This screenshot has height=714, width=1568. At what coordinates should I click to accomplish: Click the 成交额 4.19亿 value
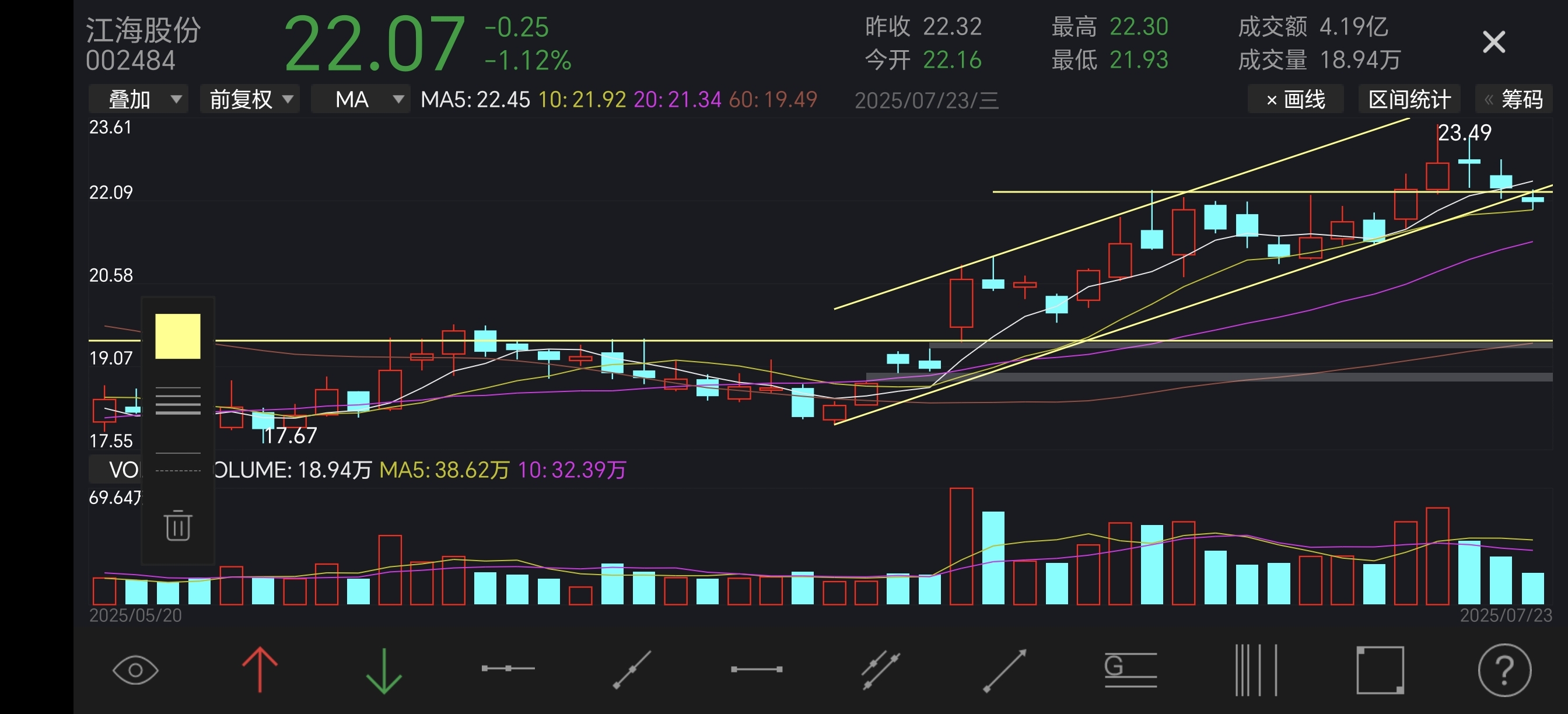click(x=1354, y=27)
